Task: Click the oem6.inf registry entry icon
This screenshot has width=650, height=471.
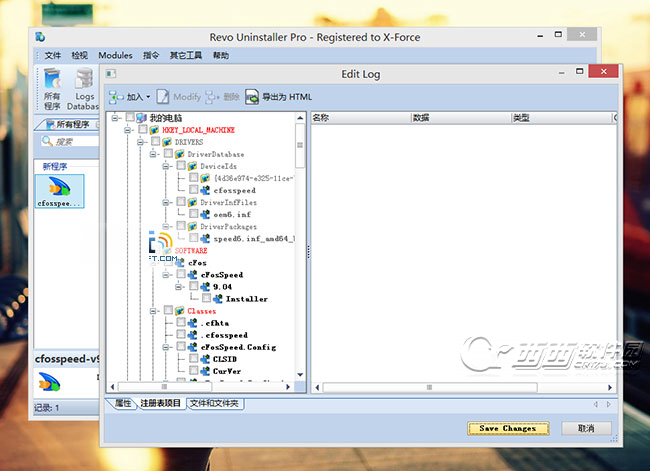Action: coord(205,214)
